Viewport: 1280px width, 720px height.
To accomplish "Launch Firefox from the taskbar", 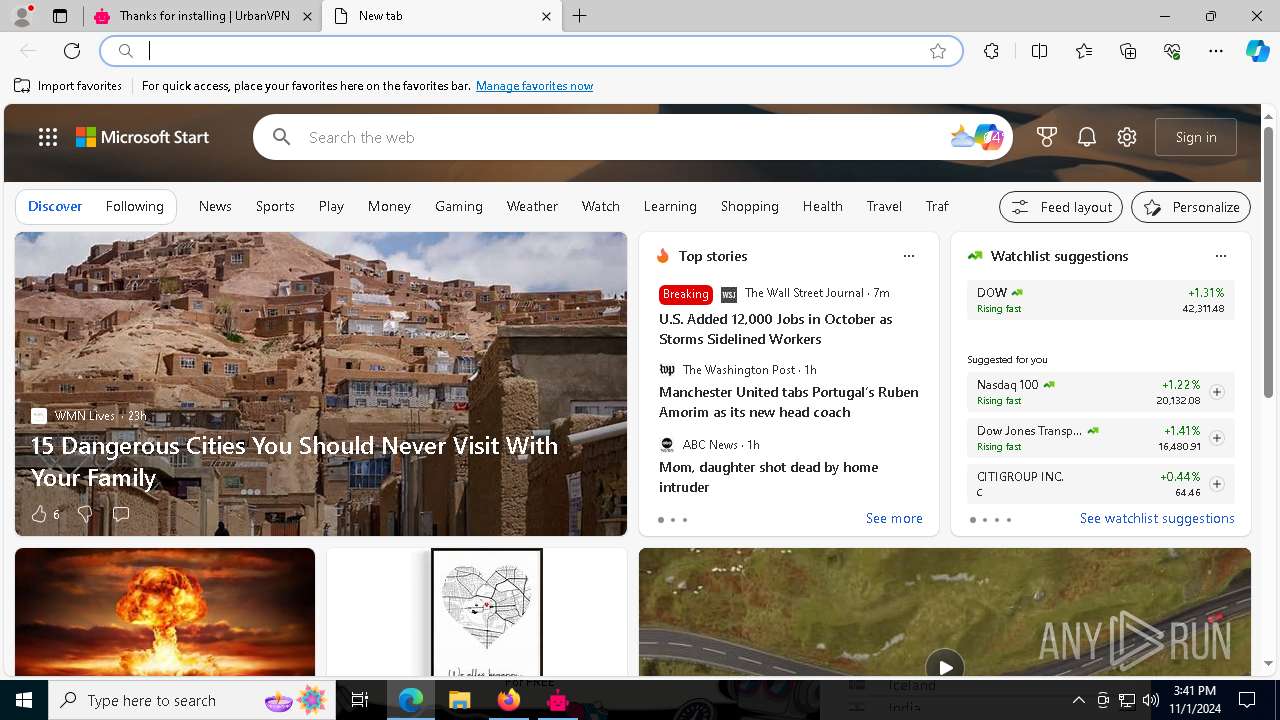I will [509, 700].
